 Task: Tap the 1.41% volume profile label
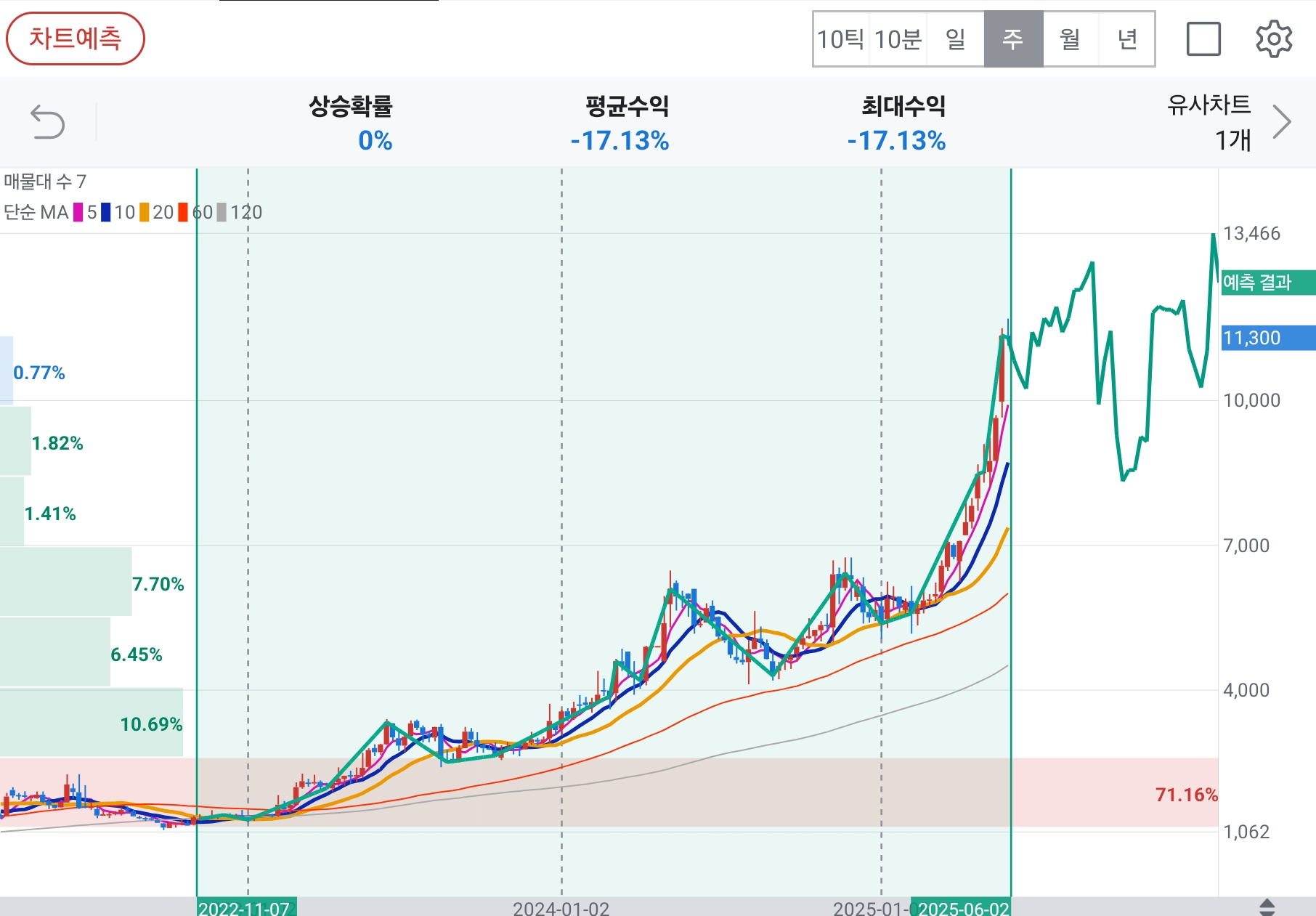50,514
